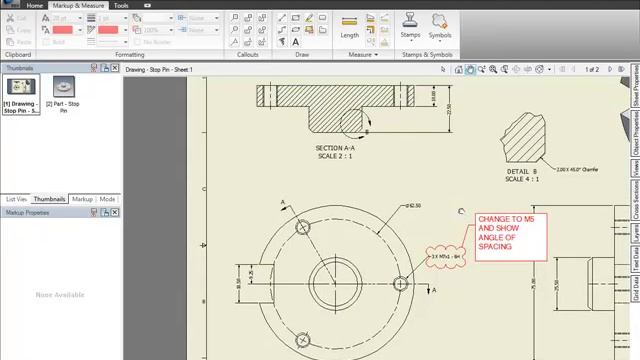640x360 pixels.
Task: Choose rectangle callout with rectangle cloud
Action: 248,18
